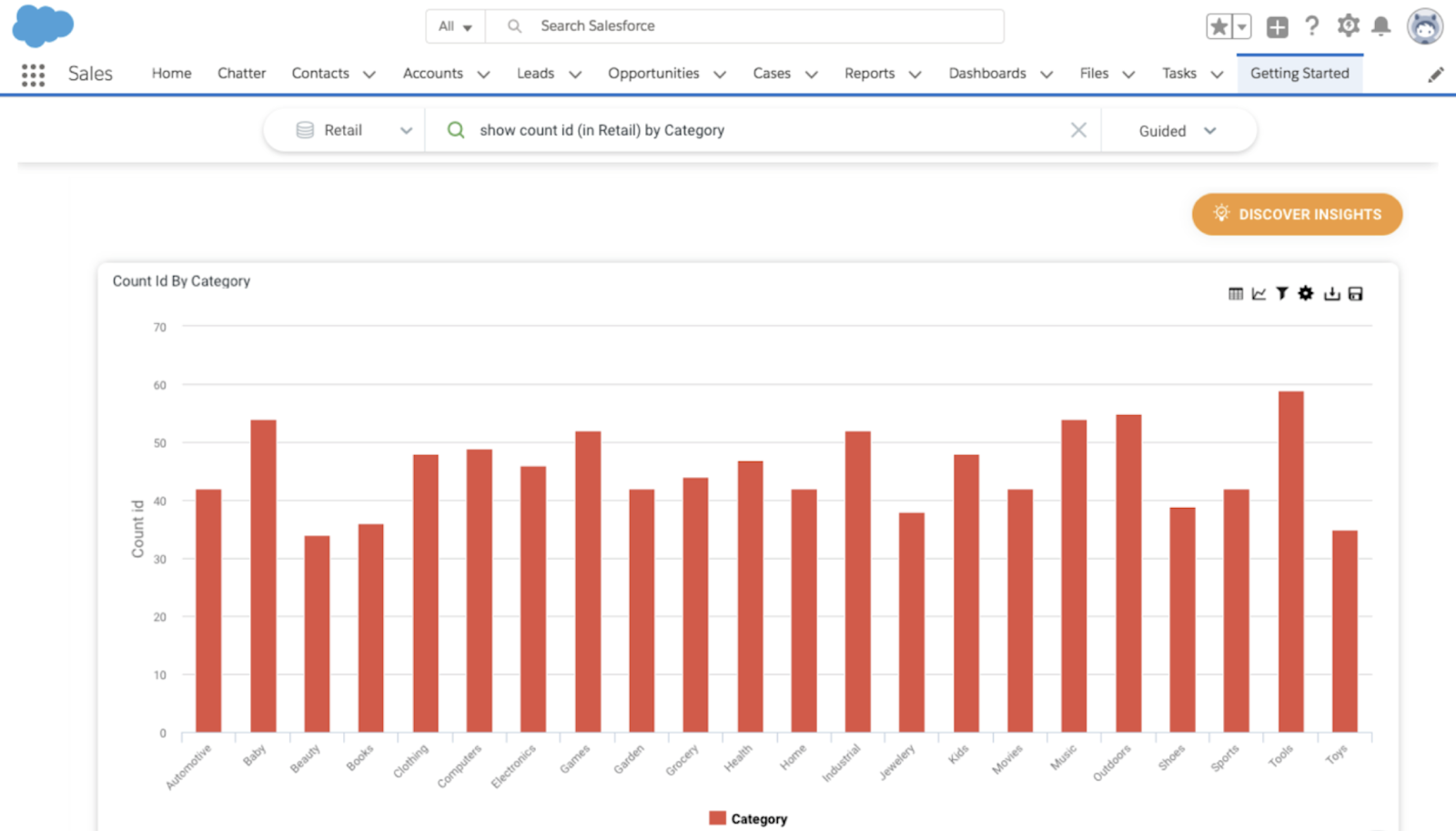This screenshot has height=831, width=1456.
Task: Expand the Accounts menu chevron
Action: [483, 75]
